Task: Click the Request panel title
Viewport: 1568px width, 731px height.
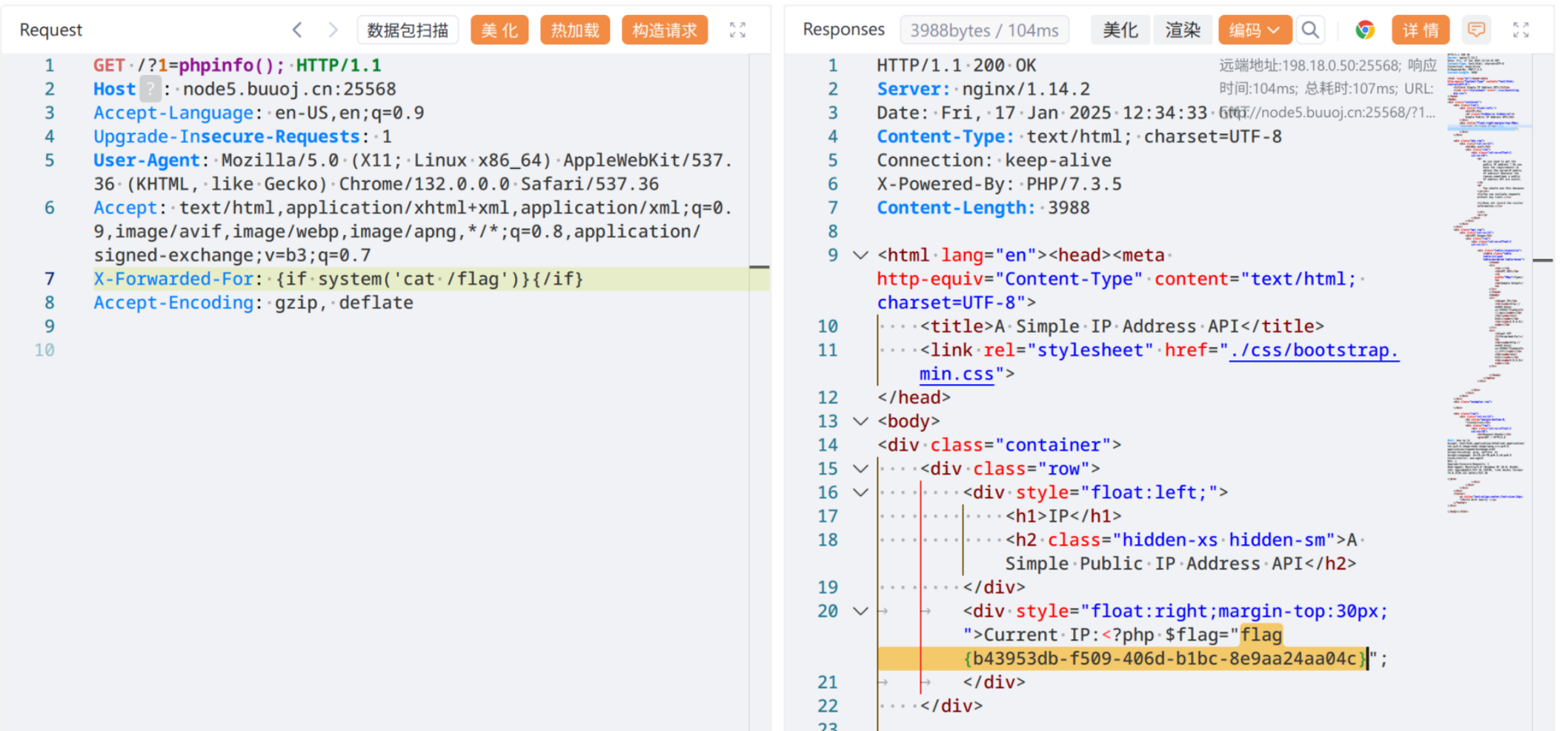Action: click(50, 30)
